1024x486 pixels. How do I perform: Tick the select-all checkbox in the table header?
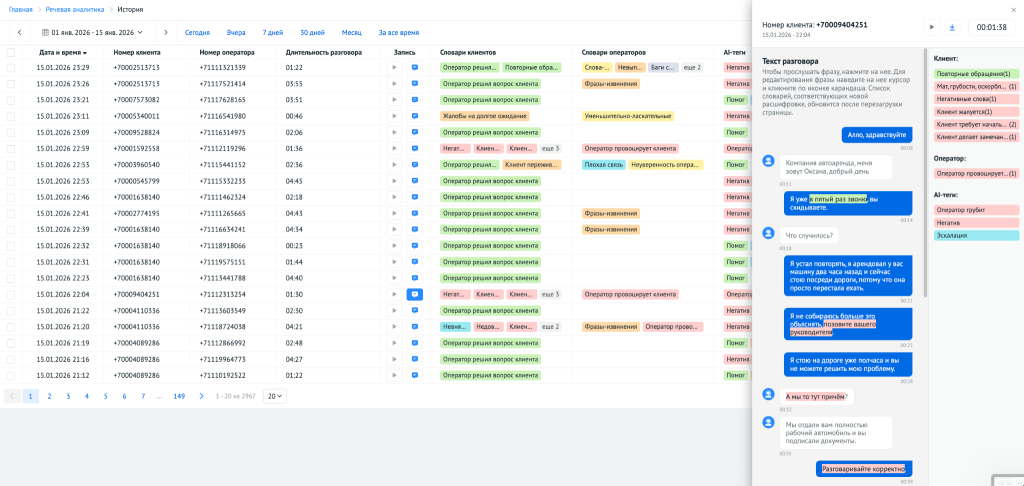11,52
